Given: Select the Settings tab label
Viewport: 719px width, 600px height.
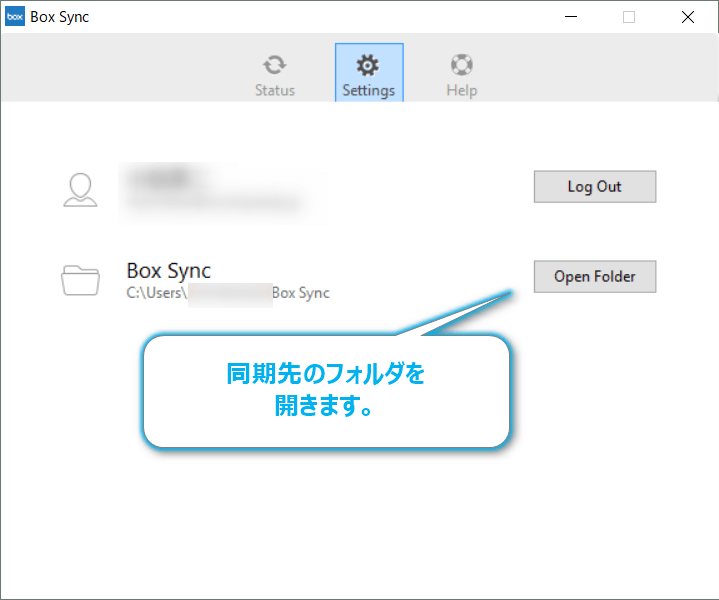Looking at the screenshot, I should tap(368, 90).
